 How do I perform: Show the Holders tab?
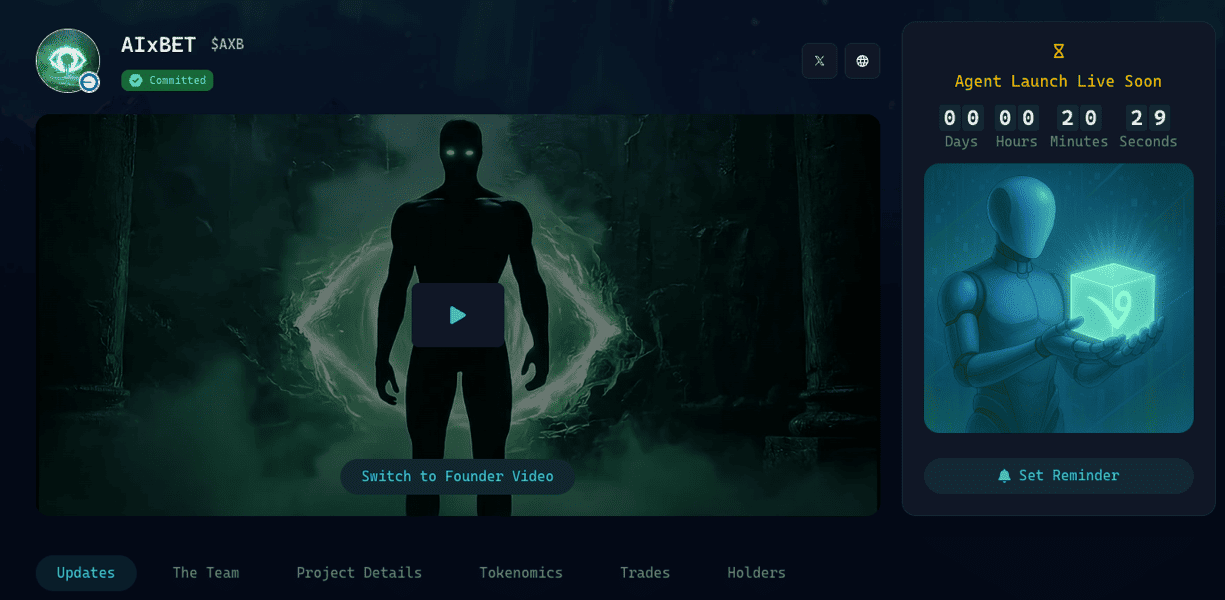[756, 573]
